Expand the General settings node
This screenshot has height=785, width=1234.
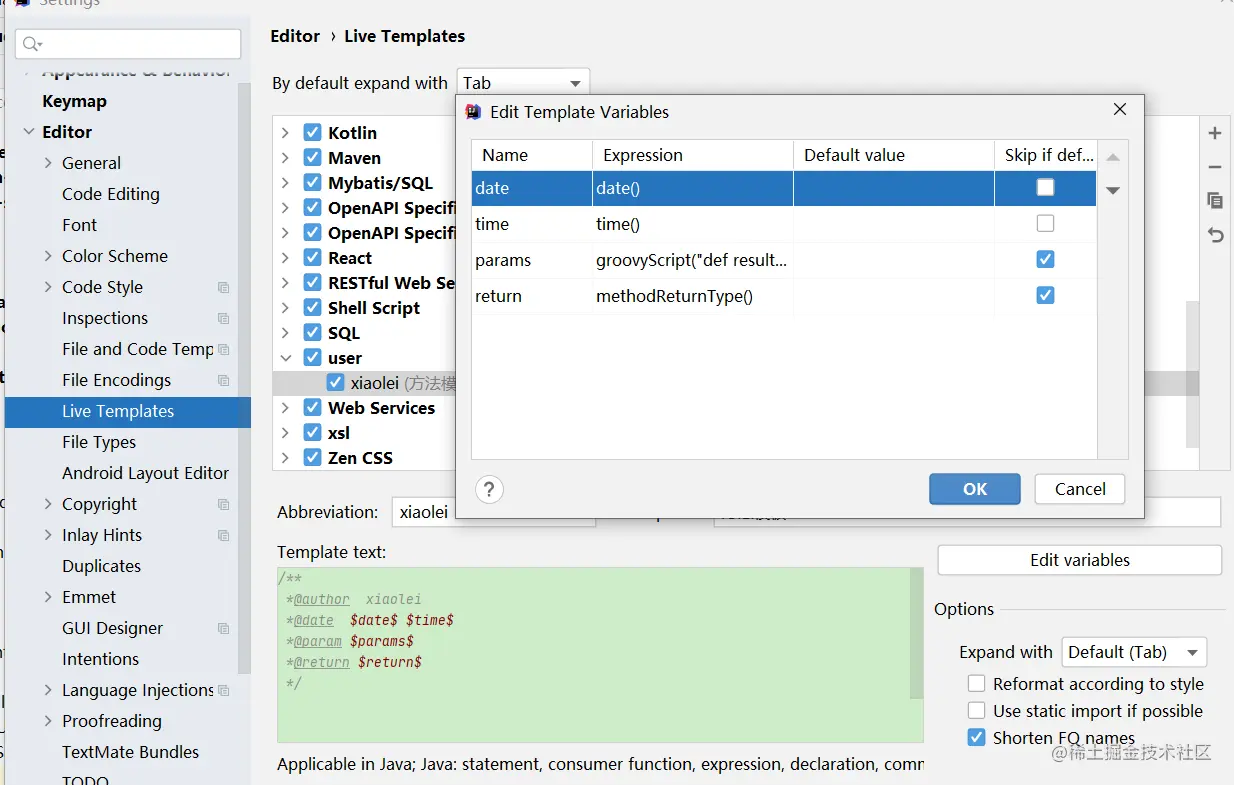[48, 163]
